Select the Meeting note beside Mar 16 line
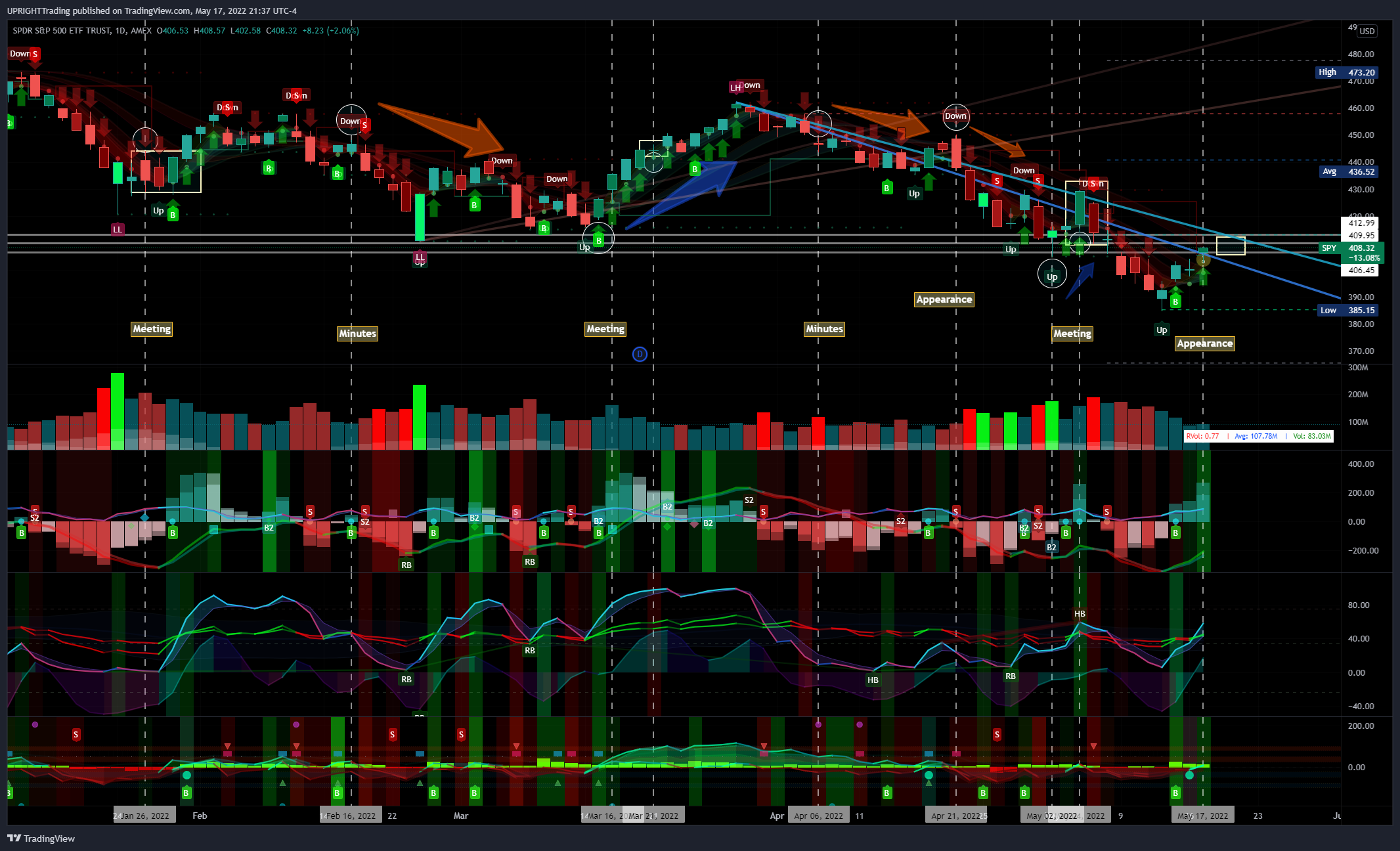The height and width of the screenshot is (851, 1400). coord(605,329)
